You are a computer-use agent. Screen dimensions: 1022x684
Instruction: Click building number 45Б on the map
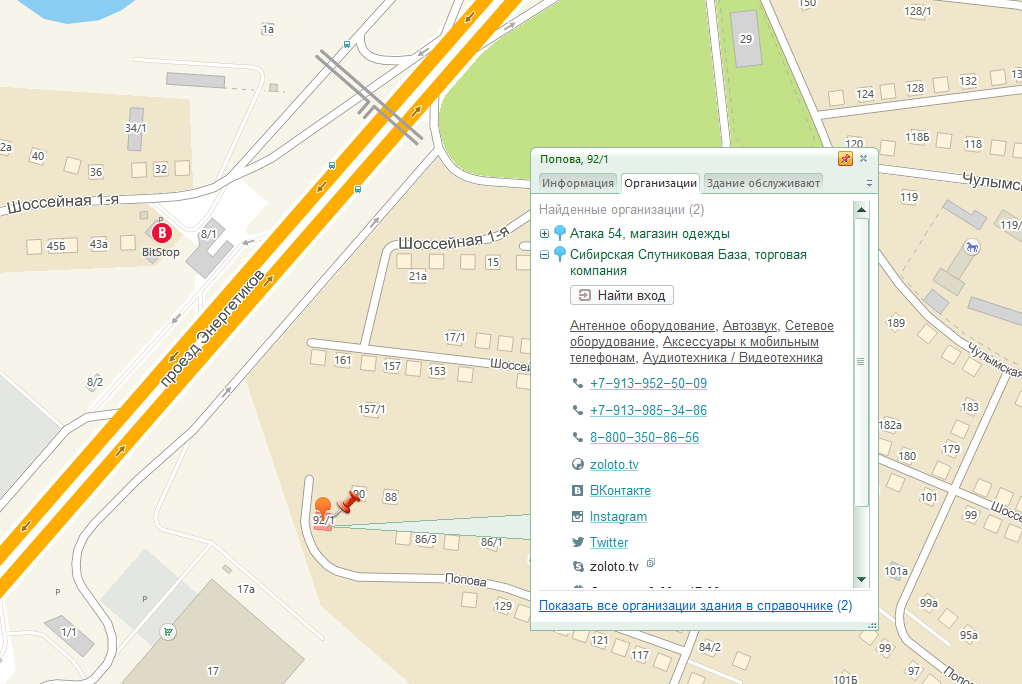[x=56, y=246]
